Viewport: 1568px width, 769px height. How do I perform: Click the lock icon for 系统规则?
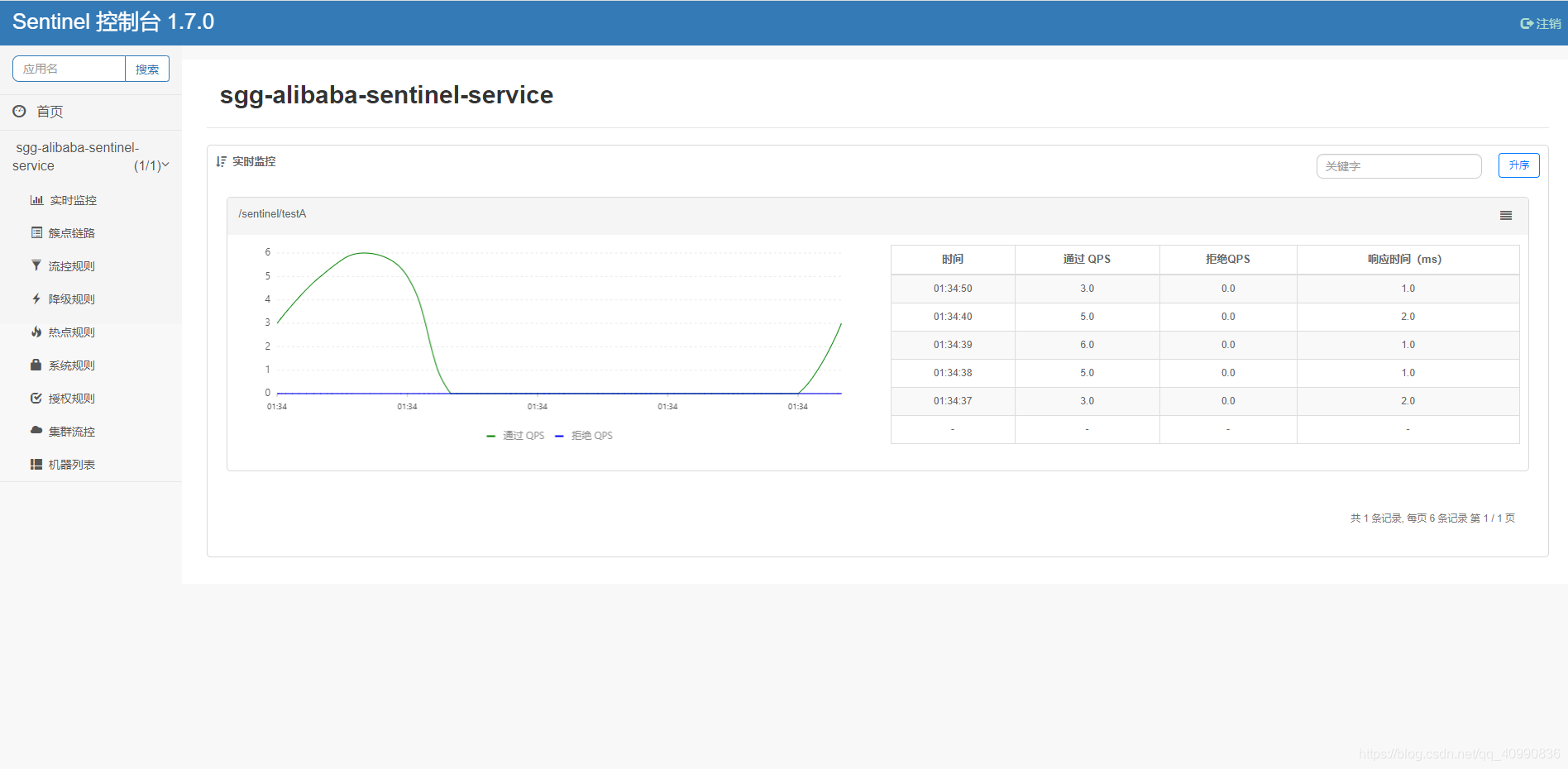pos(36,365)
